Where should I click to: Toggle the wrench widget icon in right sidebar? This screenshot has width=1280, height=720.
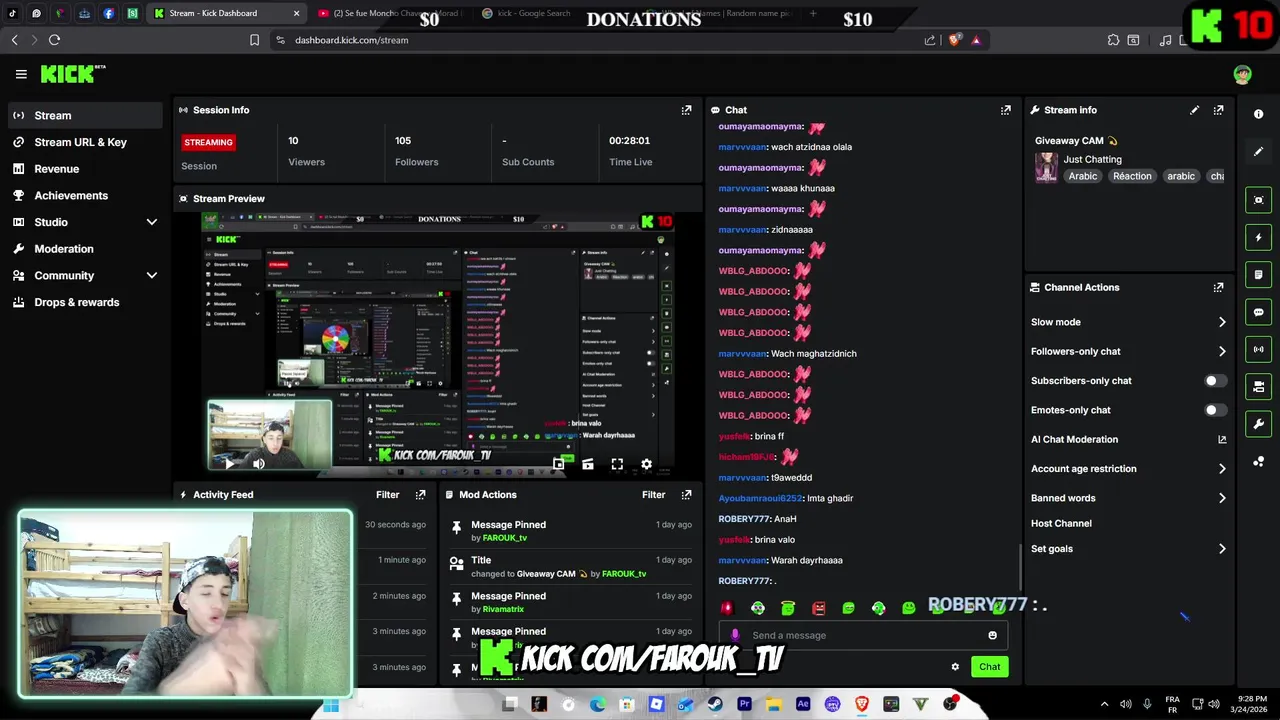[1258, 424]
